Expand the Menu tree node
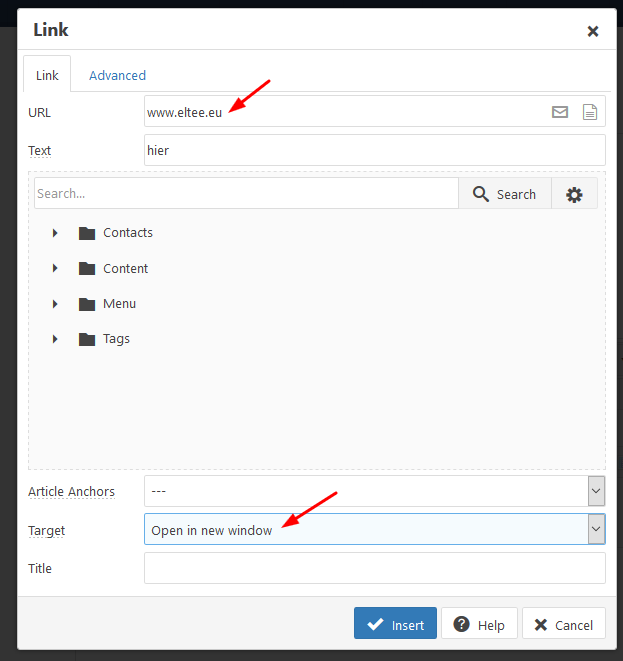 point(56,304)
